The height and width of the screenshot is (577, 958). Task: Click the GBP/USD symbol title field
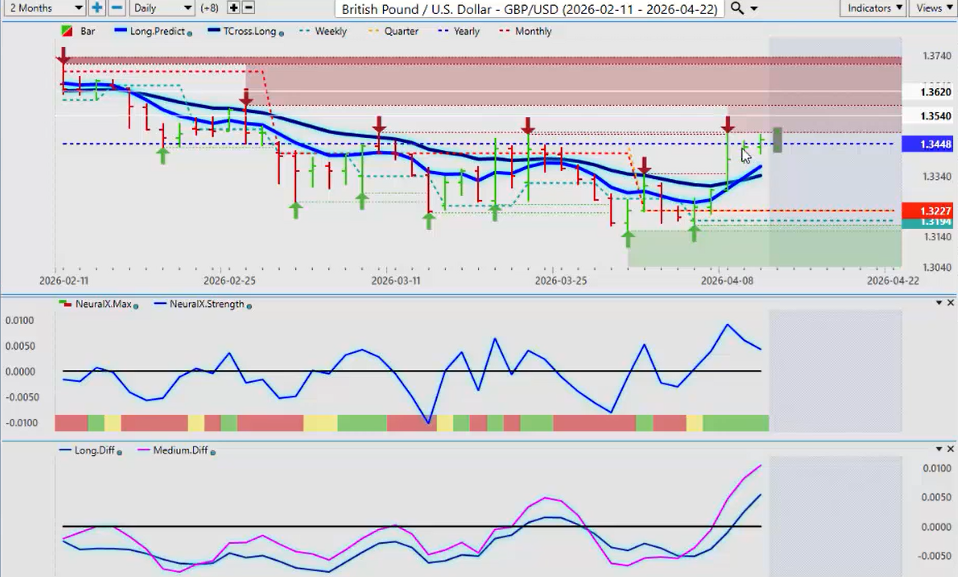coord(529,8)
